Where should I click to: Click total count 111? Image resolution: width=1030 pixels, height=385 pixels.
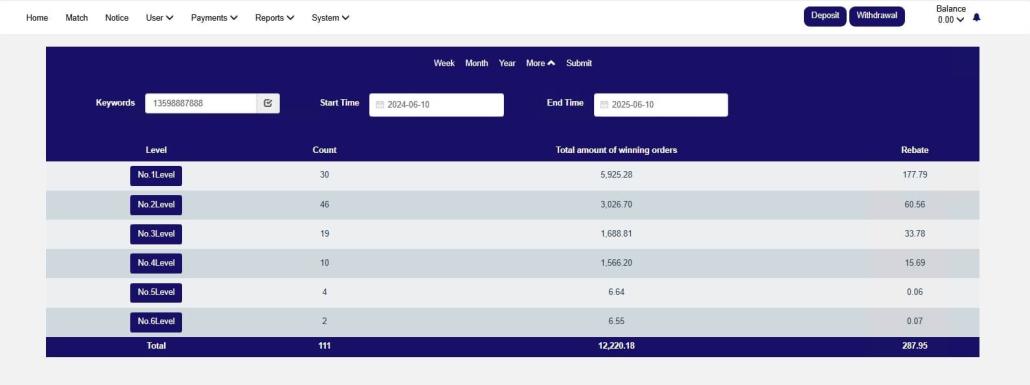325,346
